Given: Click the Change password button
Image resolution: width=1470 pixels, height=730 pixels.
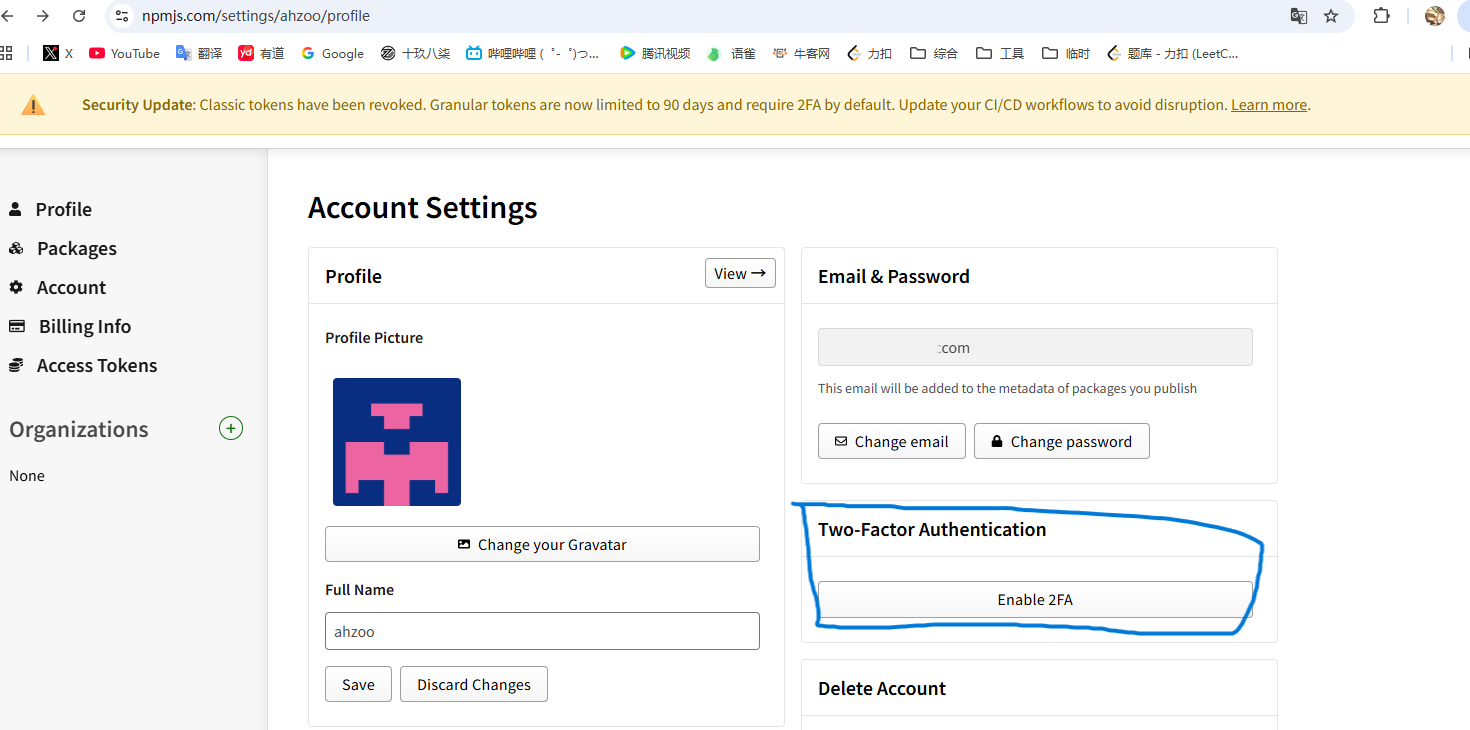Looking at the screenshot, I should tap(1061, 441).
